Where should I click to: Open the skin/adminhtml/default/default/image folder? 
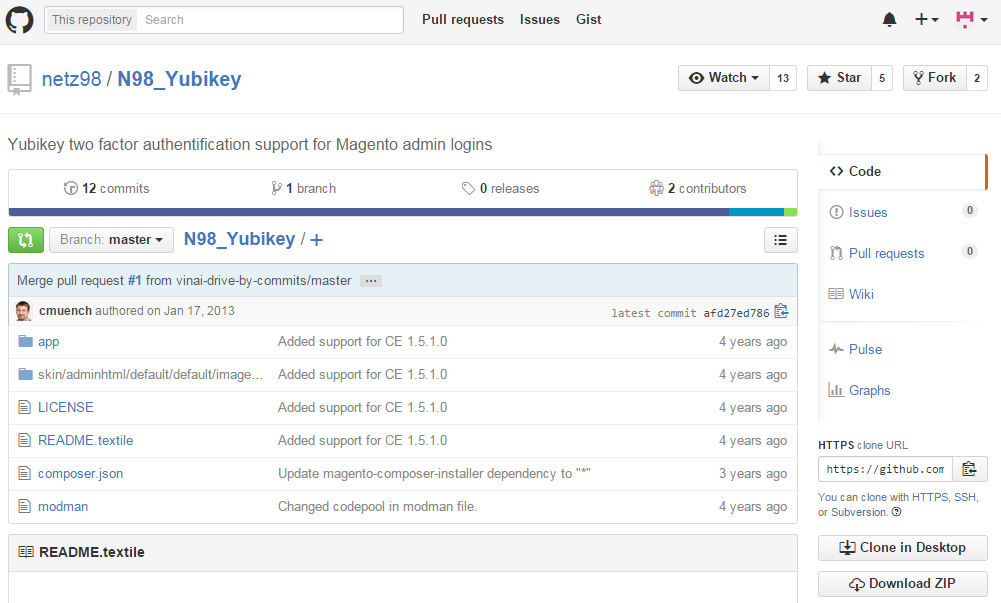(150, 375)
